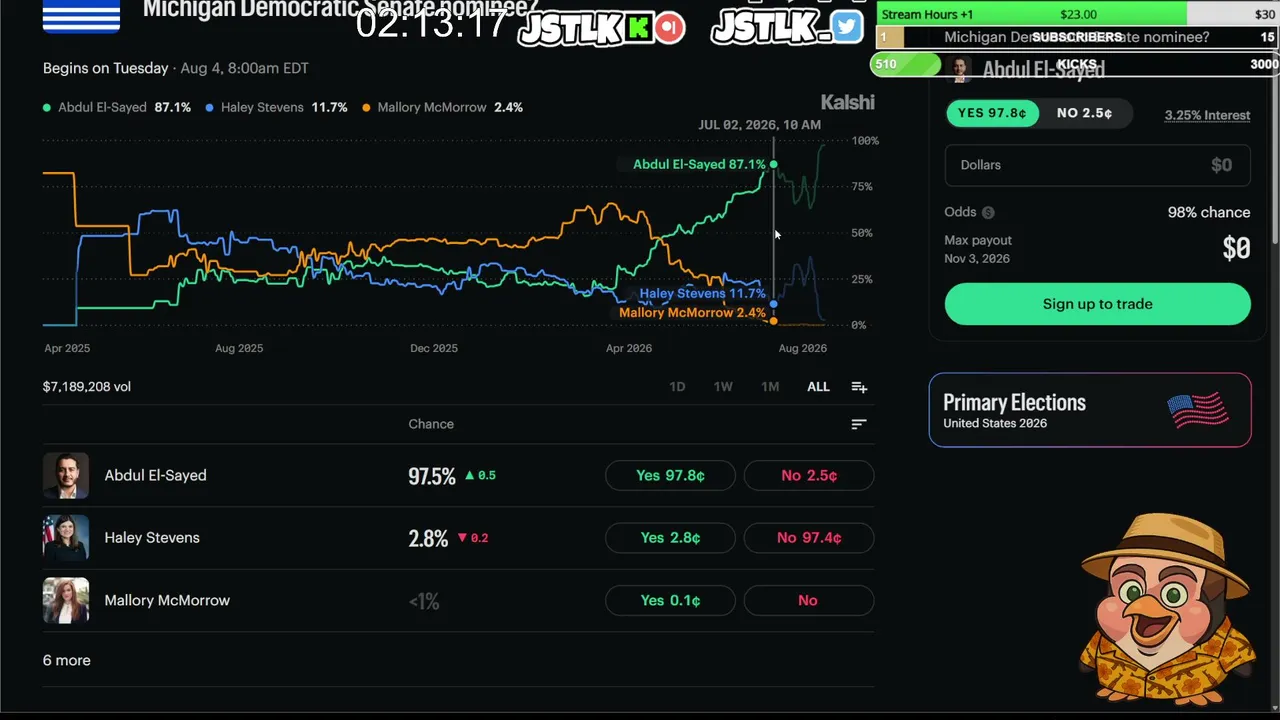Click the 97.5% chance value for Abdul El-Sayed
Screen dimensions: 1280x720
431,476
